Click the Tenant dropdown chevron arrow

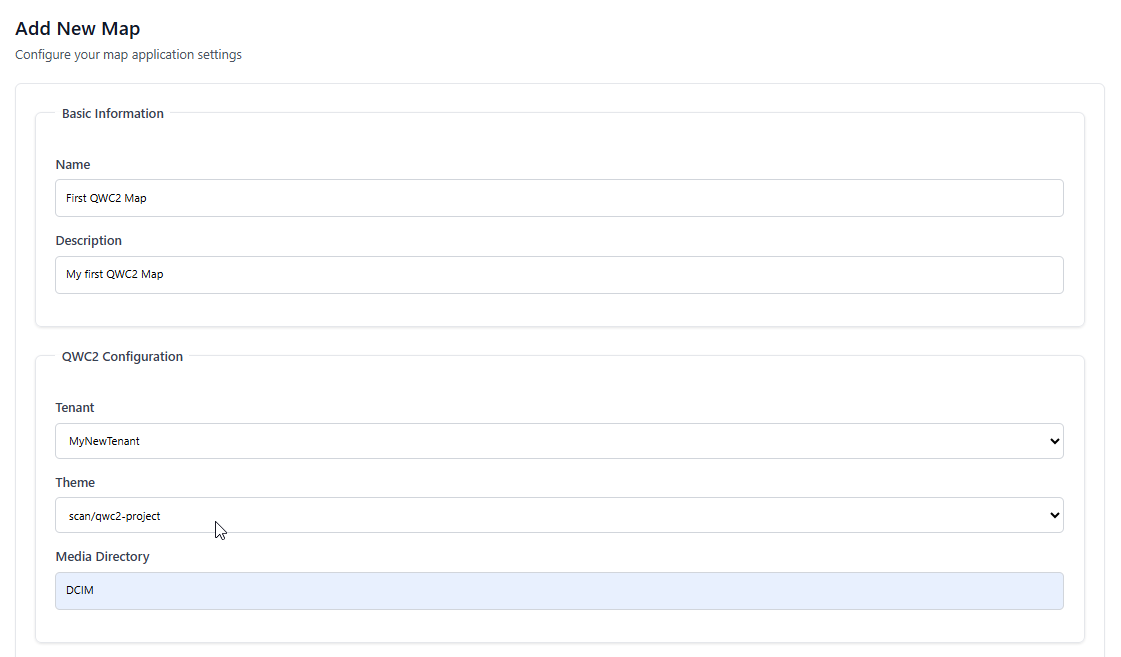coord(1053,441)
